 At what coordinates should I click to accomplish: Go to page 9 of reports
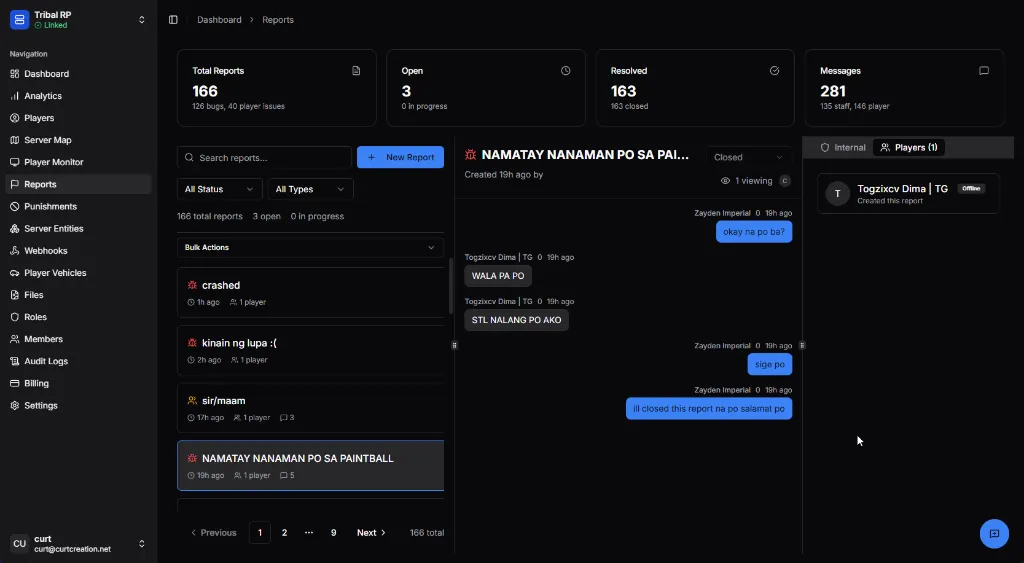click(333, 533)
